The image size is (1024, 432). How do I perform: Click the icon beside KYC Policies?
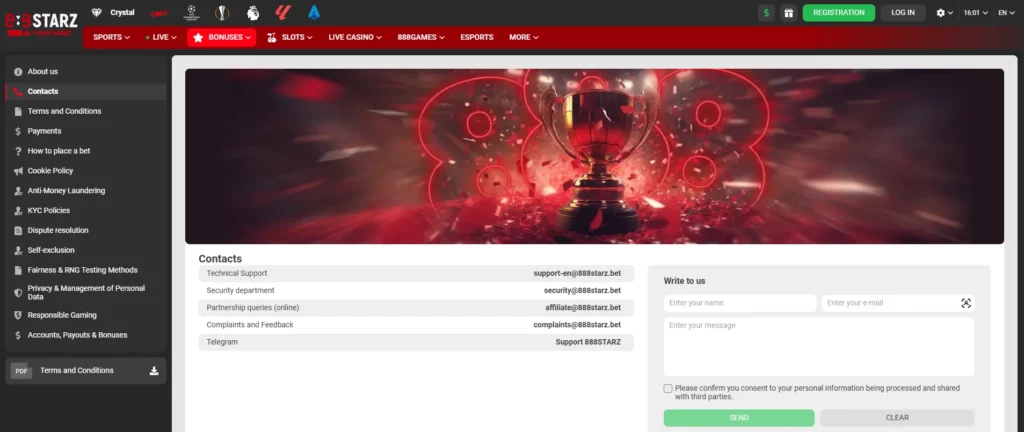pyautogui.click(x=18, y=211)
